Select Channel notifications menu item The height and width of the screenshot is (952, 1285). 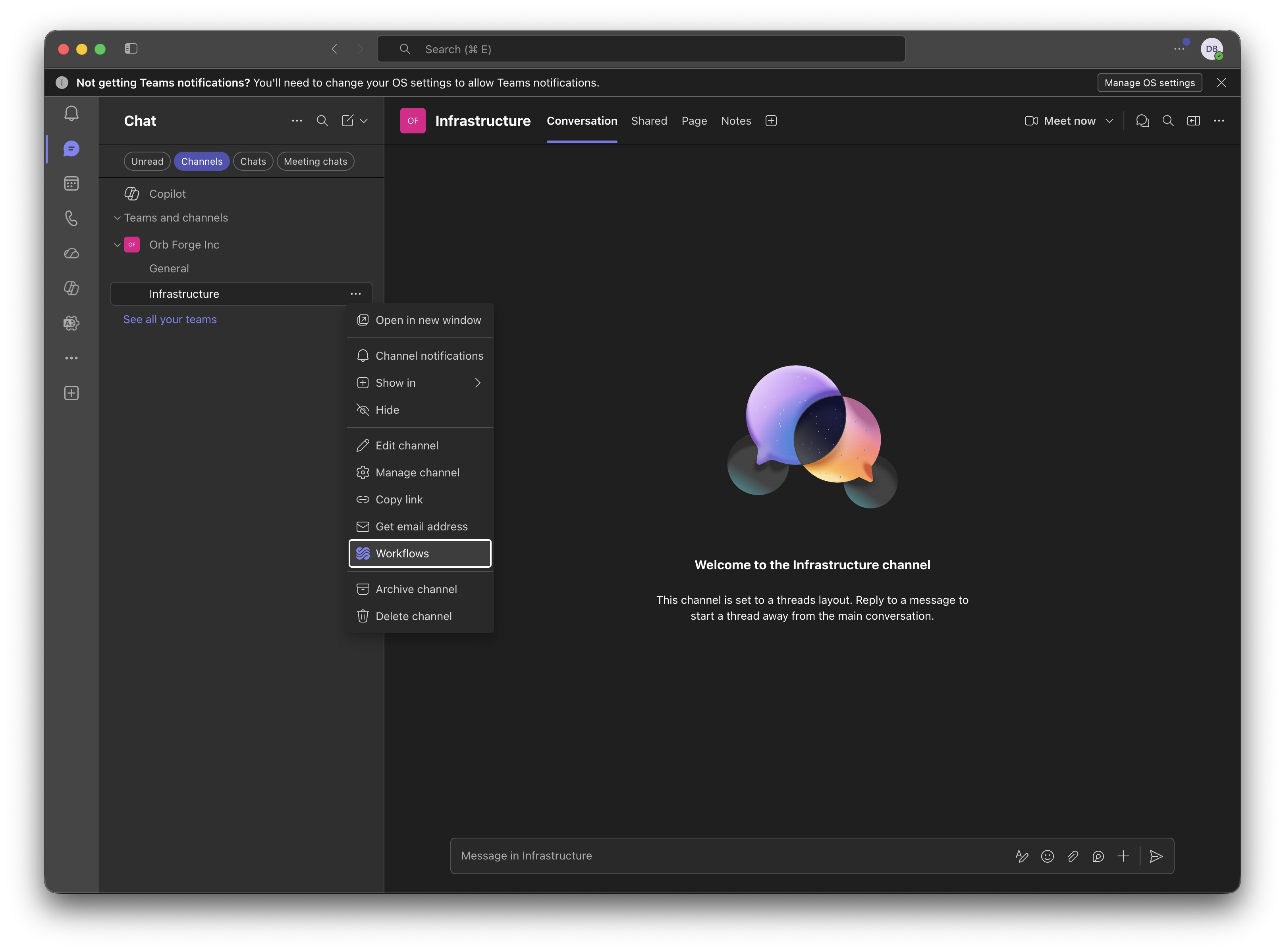pos(420,356)
